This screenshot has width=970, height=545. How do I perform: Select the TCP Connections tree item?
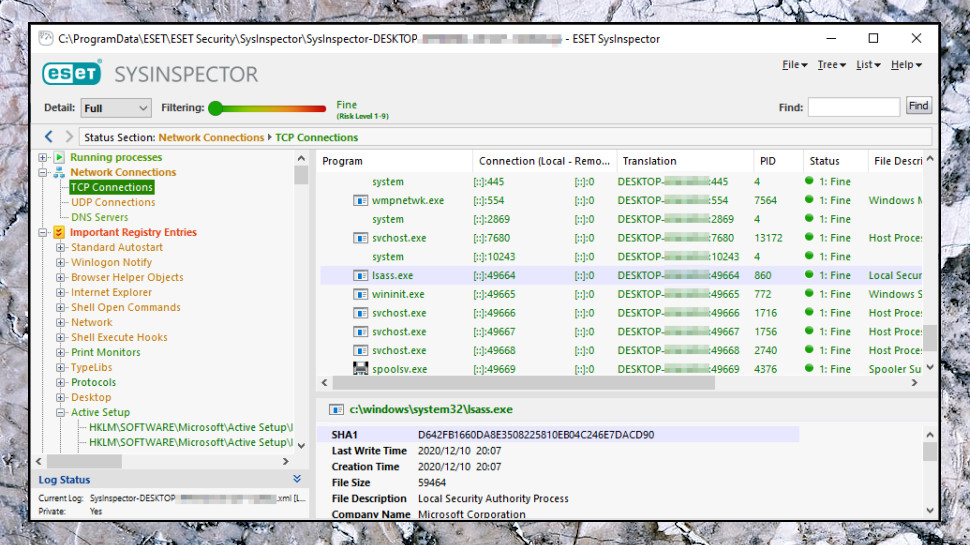(111, 187)
